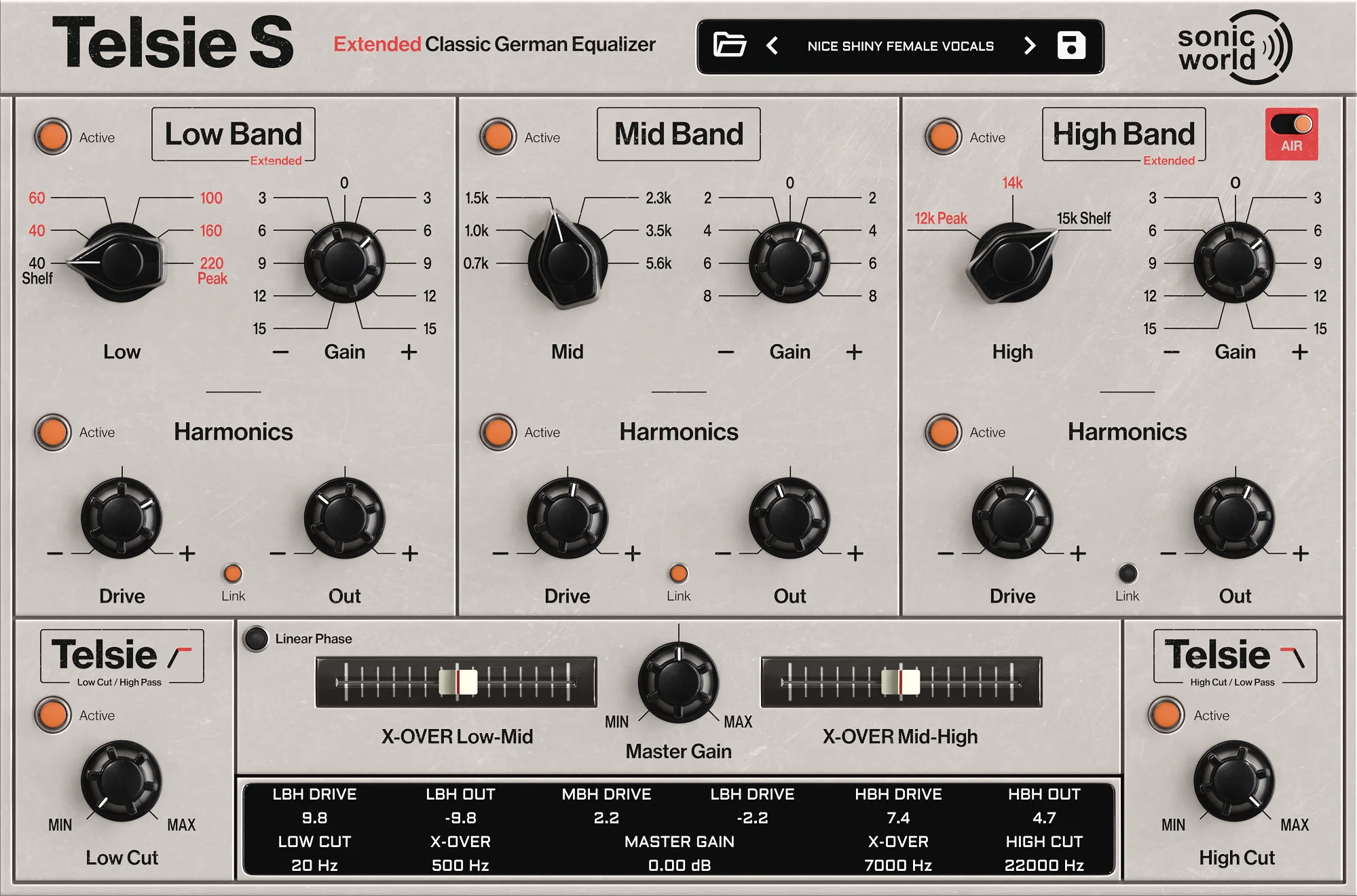
Task: Go to the previous preset with the left arrow
Action: coord(773,45)
